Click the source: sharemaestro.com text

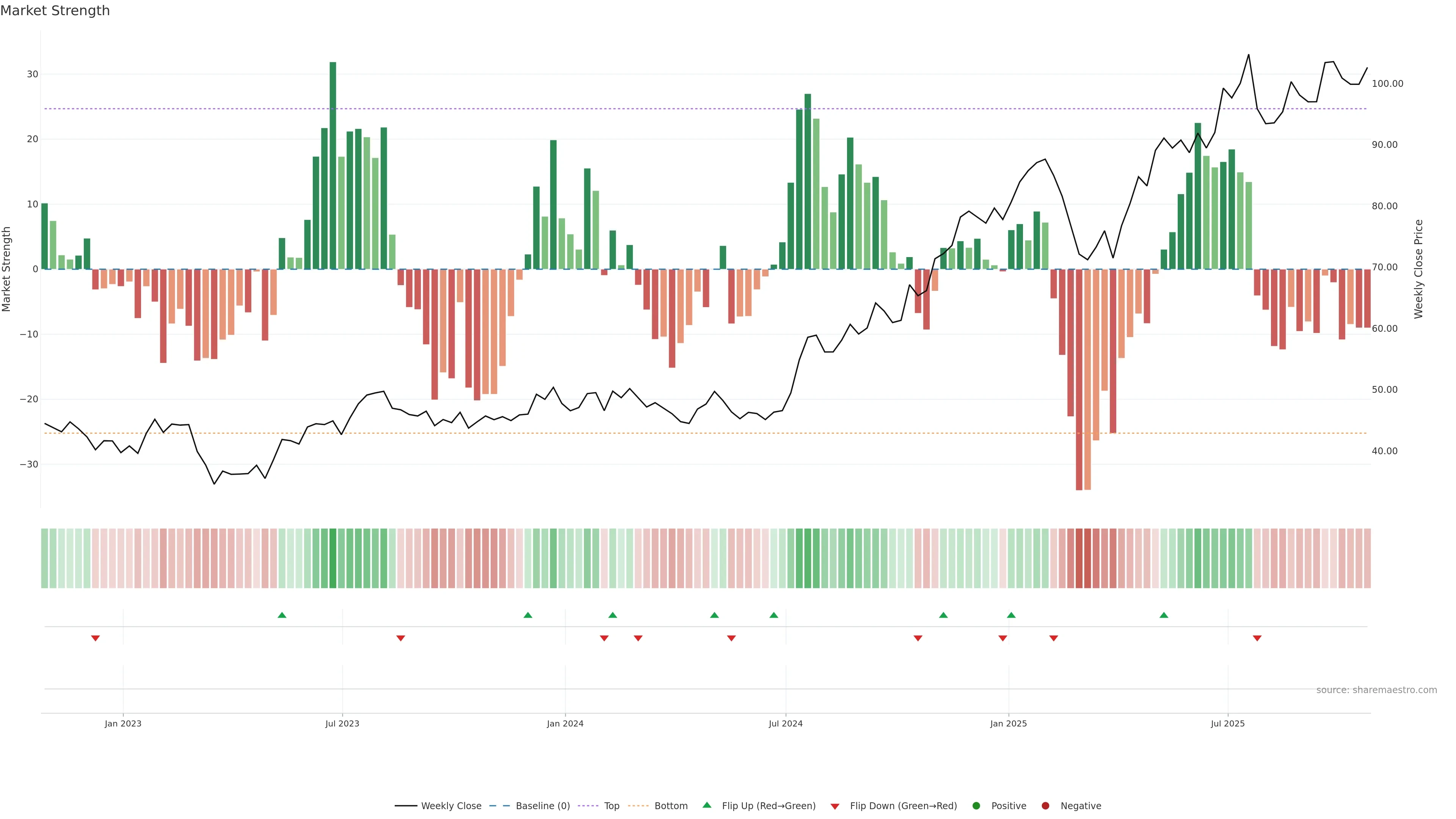1376,690
